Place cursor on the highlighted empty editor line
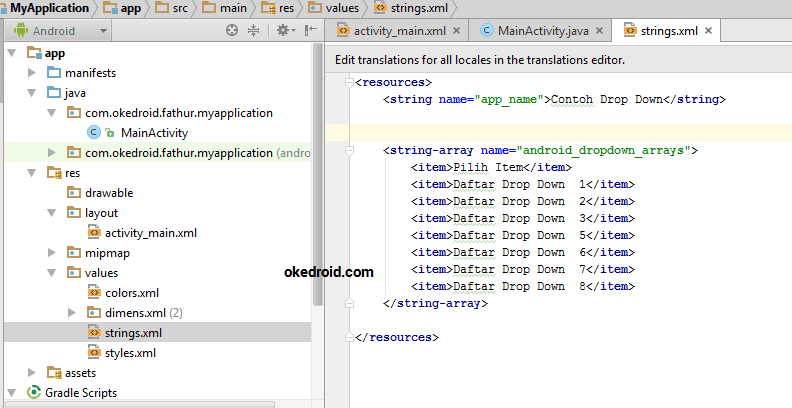 (558, 132)
